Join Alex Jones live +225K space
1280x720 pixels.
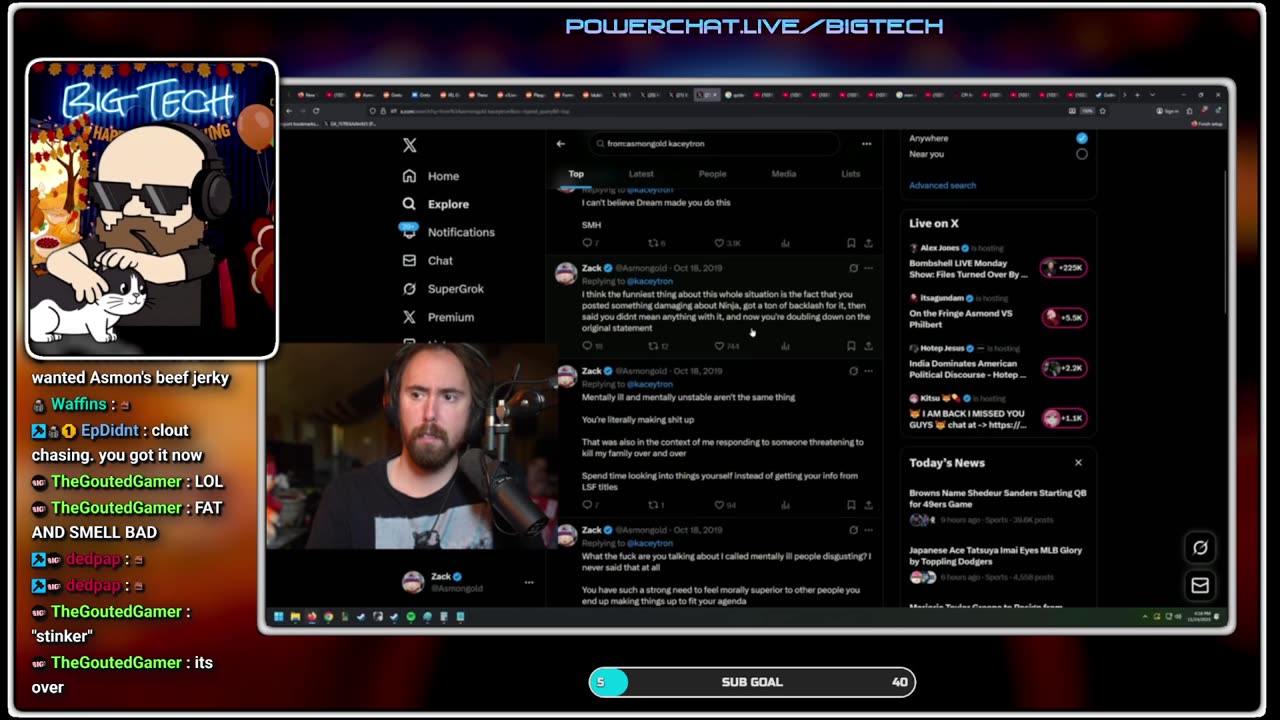point(1063,268)
